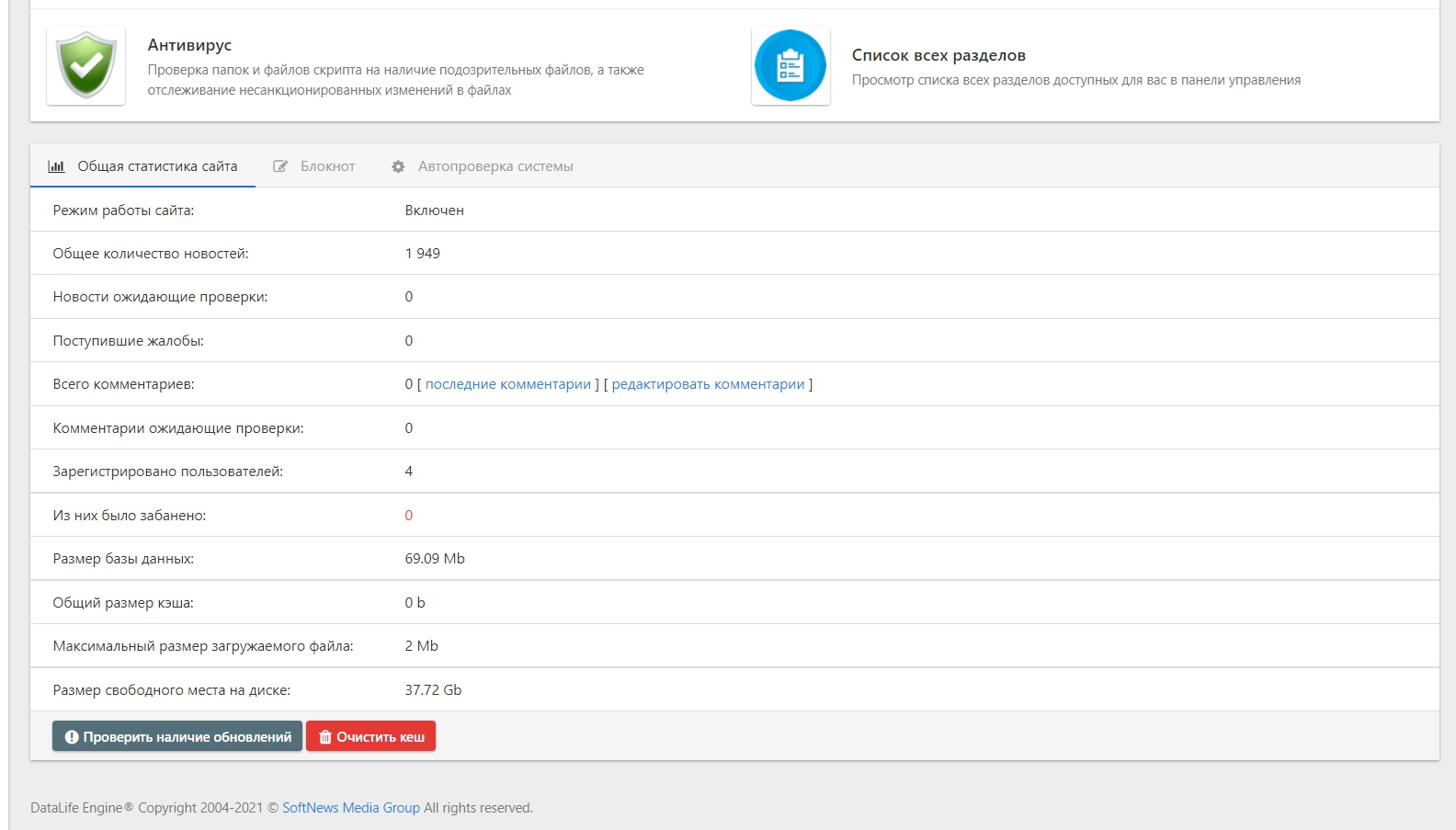Viewport: 1456px width, 830px height.
Task: Visit the SoftNews Media Group link
Action: (x=351, y=808)
